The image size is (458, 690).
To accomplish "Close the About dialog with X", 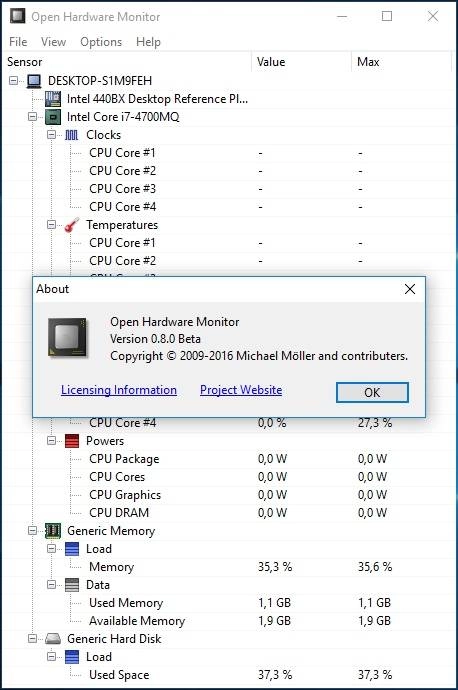I will 410,289.
